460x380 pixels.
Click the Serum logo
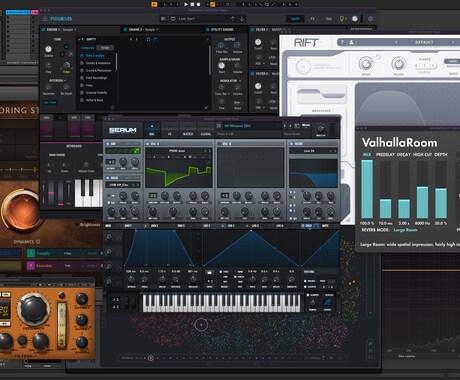click(123, 130)
